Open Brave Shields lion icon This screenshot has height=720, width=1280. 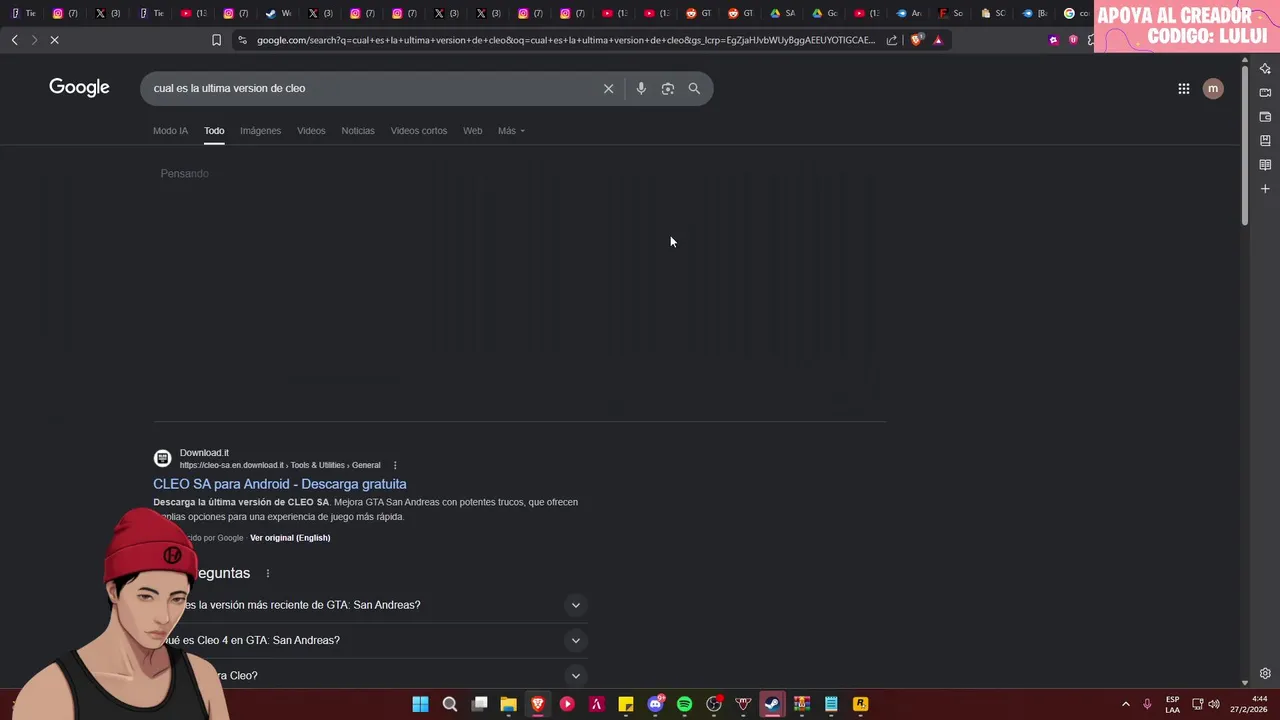pyautogui.click(x=916, y=40)
